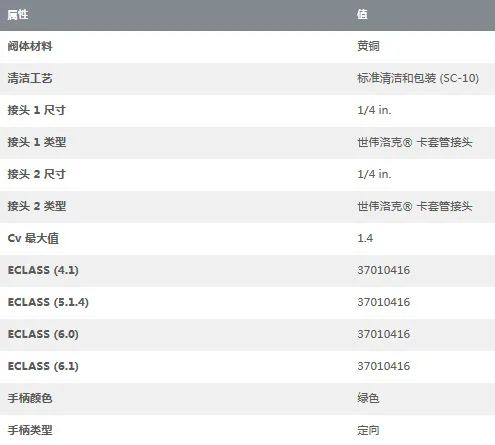Select the 接头 2 尺寸 1/4 in. value
The width and height of the screenshot is (495, 445).
pos(374,174)
